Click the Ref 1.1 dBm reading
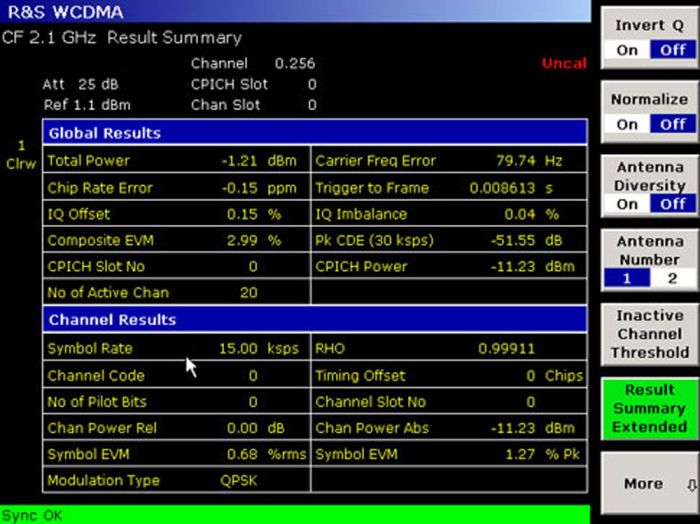Screen dimensions: 700x524 click(87, 105)
